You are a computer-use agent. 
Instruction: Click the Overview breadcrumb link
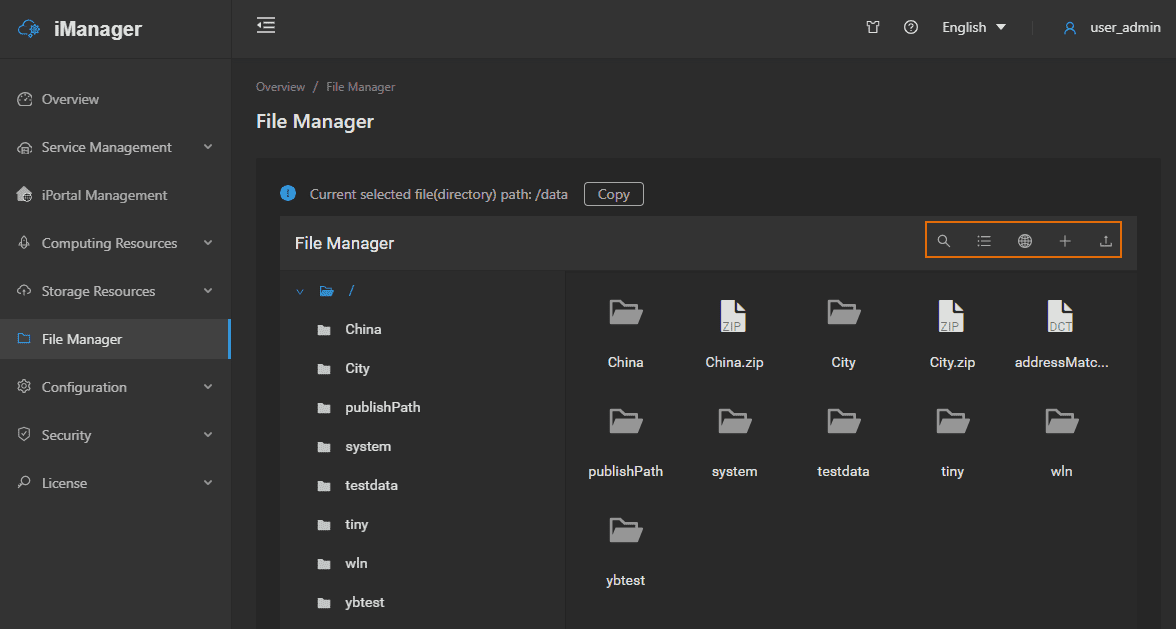[x=280, y=87]
